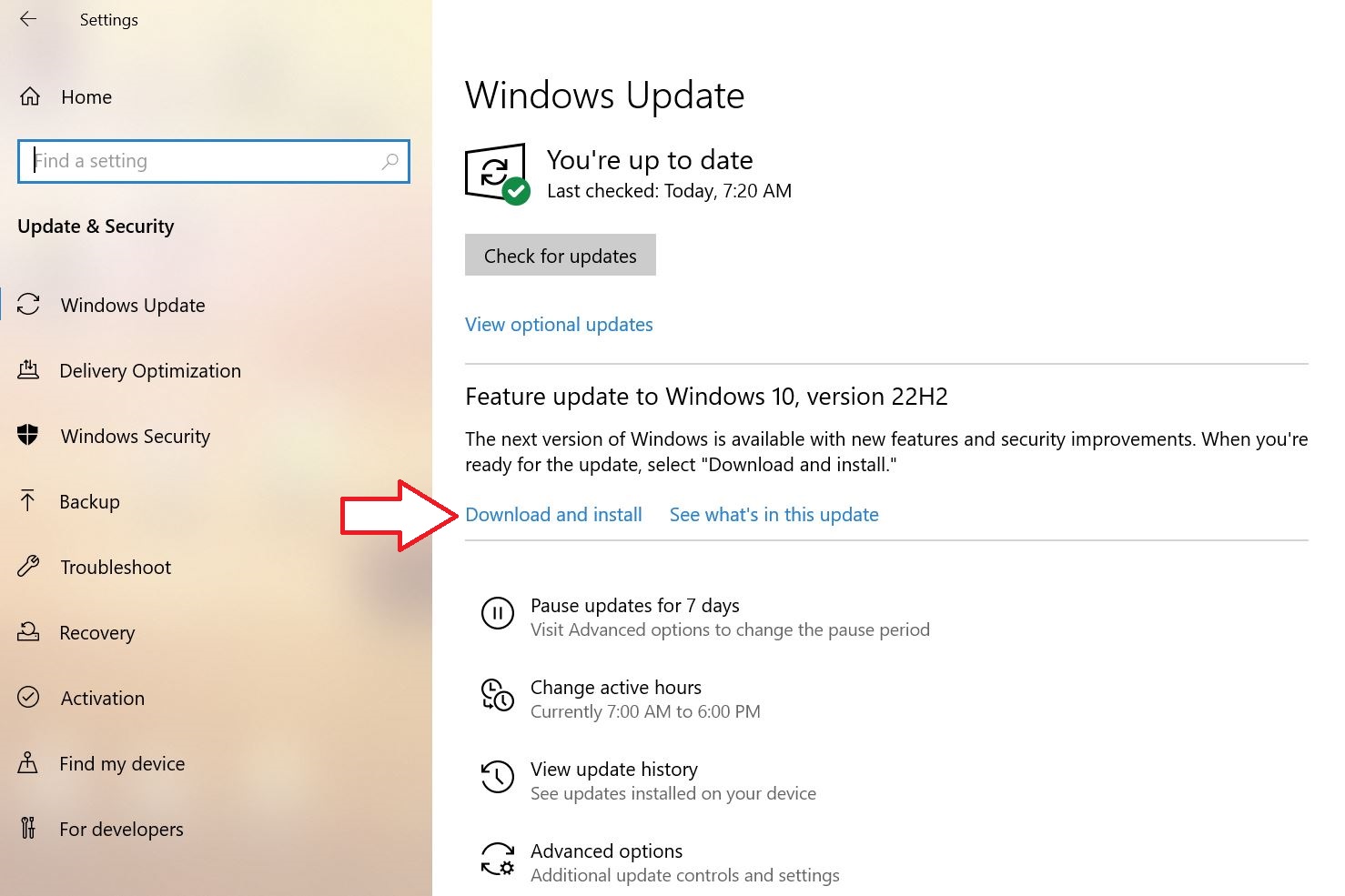The image size is (1345, 896).
Task: Click the Windows Update sync icon in sidebar
Action: [x=28, y=305]
